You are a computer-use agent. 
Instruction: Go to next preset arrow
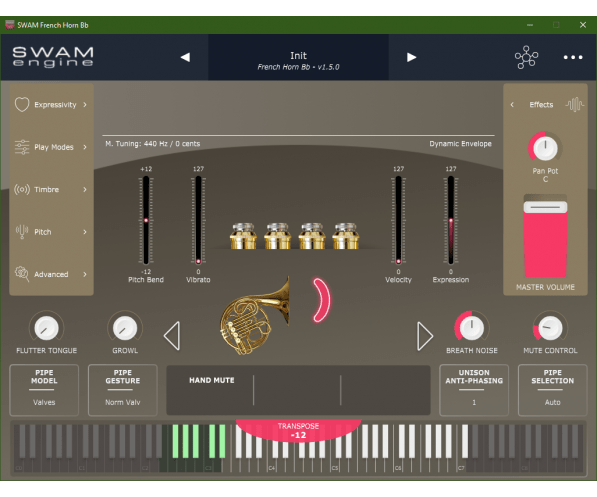pos(411,58)
